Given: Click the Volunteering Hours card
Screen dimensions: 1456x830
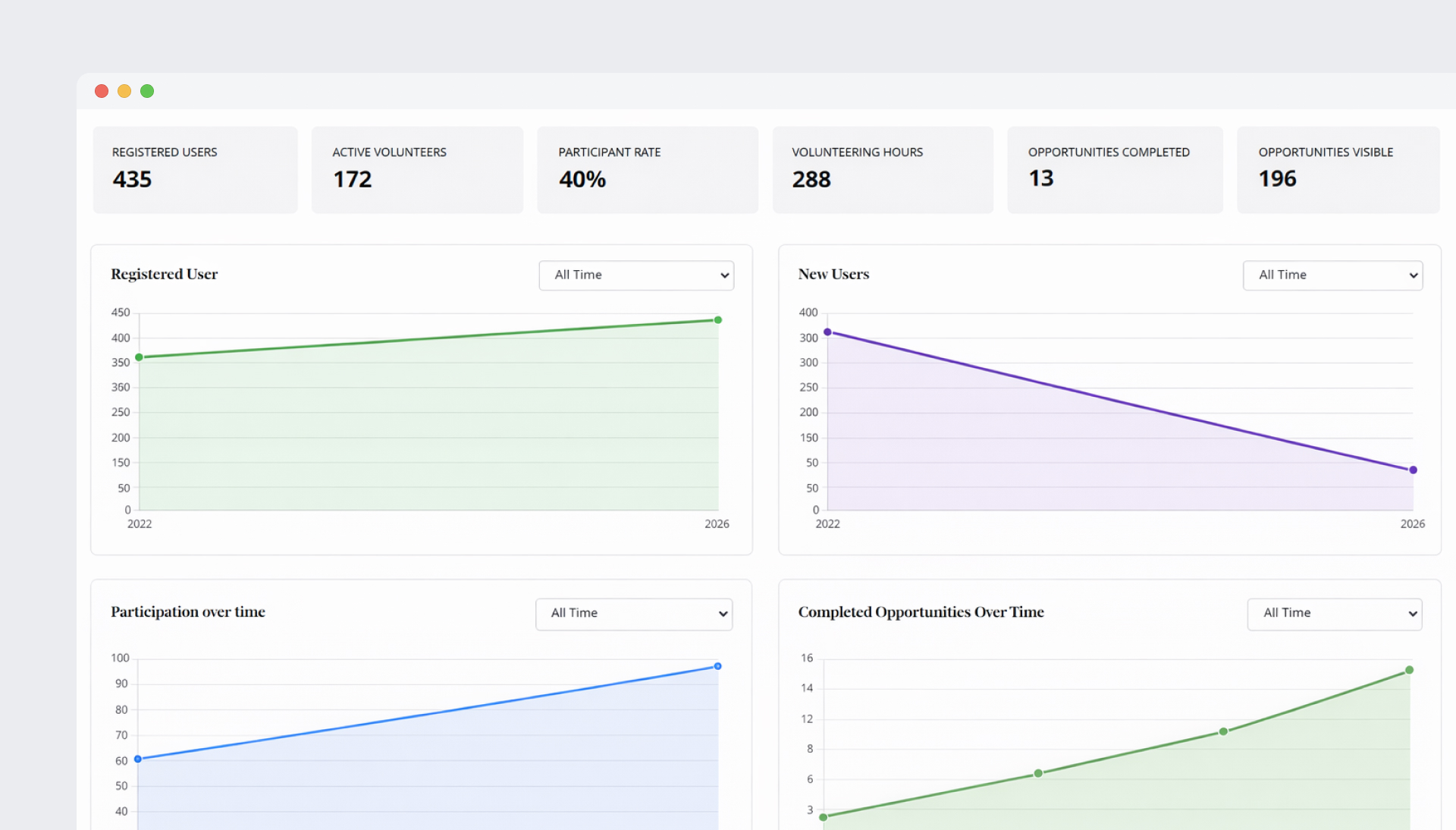Looking at the screenshot, I should [x=882, y=170].
